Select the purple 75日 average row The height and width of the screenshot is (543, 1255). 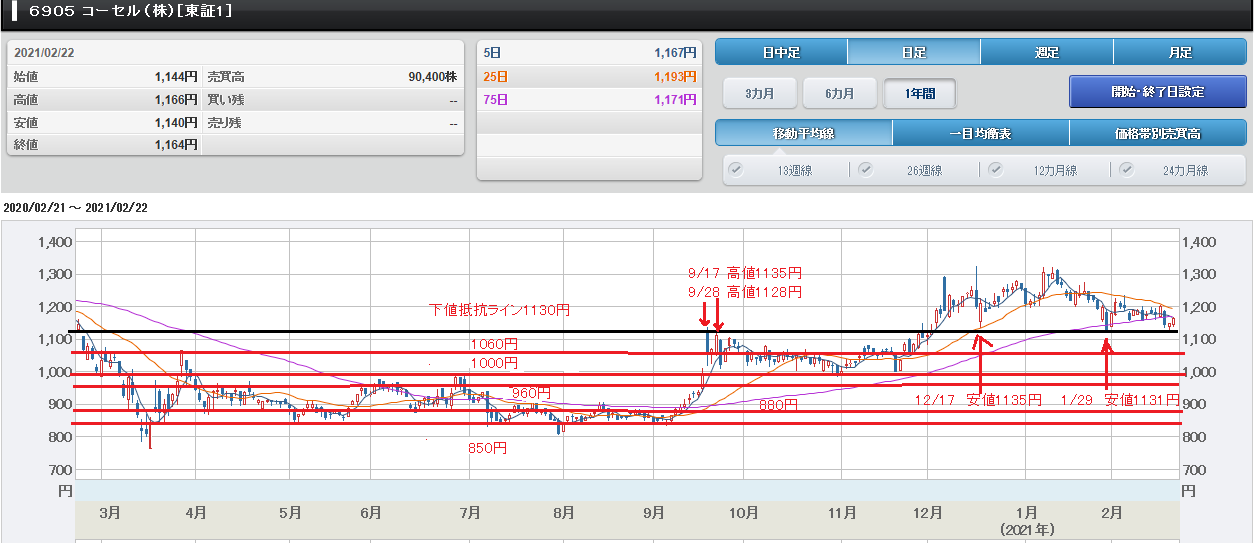click(x=589, y=100)
